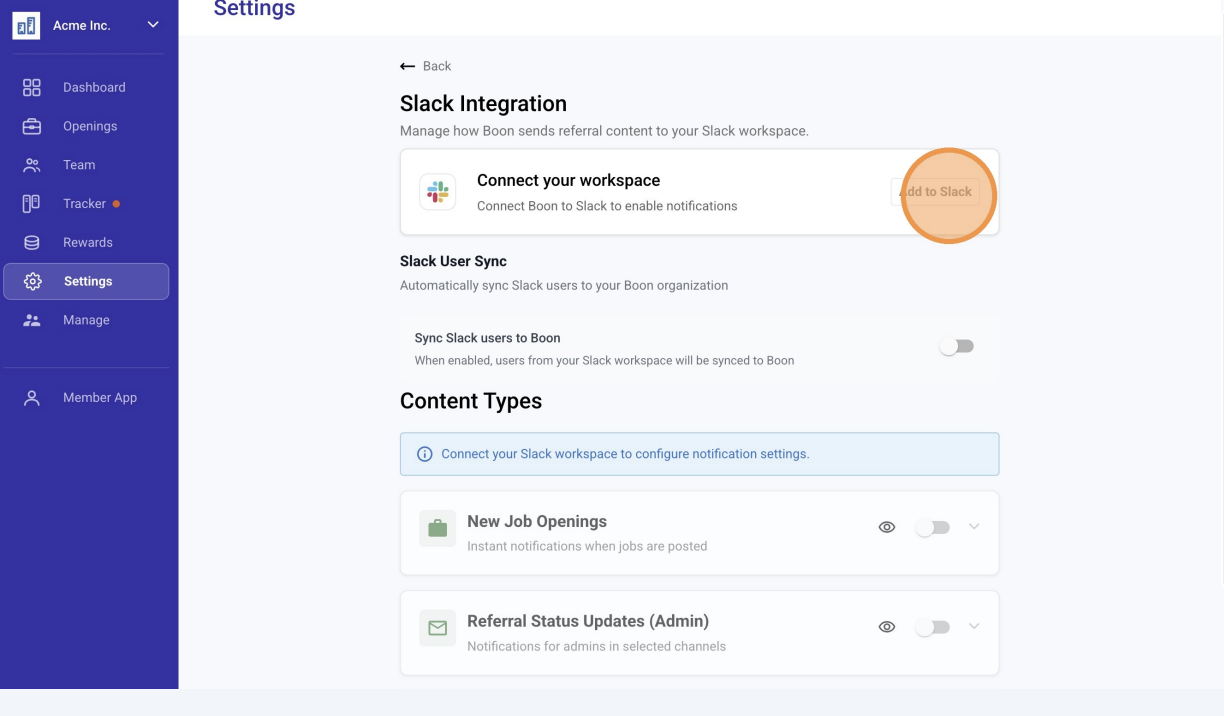Preview New Job Openings with eye icon
This screenshot has width=1224, height=716.
click(887, 527)
